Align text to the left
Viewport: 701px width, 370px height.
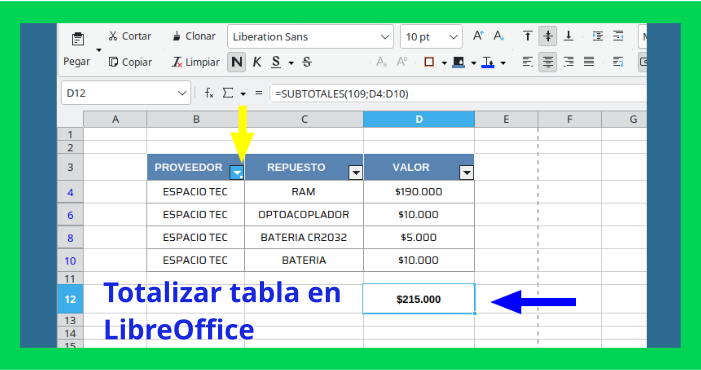[x=528, y=62]
